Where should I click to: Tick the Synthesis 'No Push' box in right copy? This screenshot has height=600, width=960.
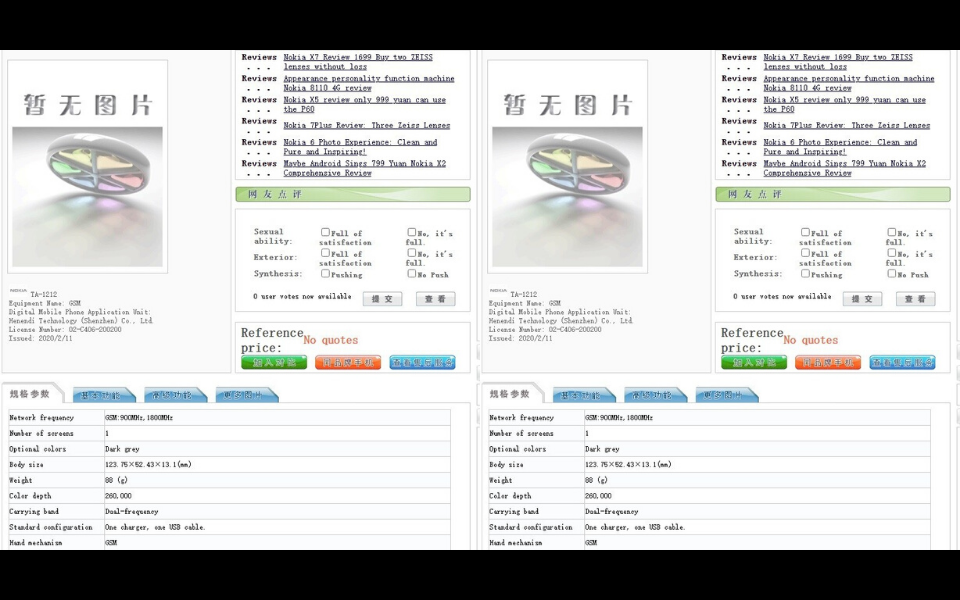tap(891, 274)
